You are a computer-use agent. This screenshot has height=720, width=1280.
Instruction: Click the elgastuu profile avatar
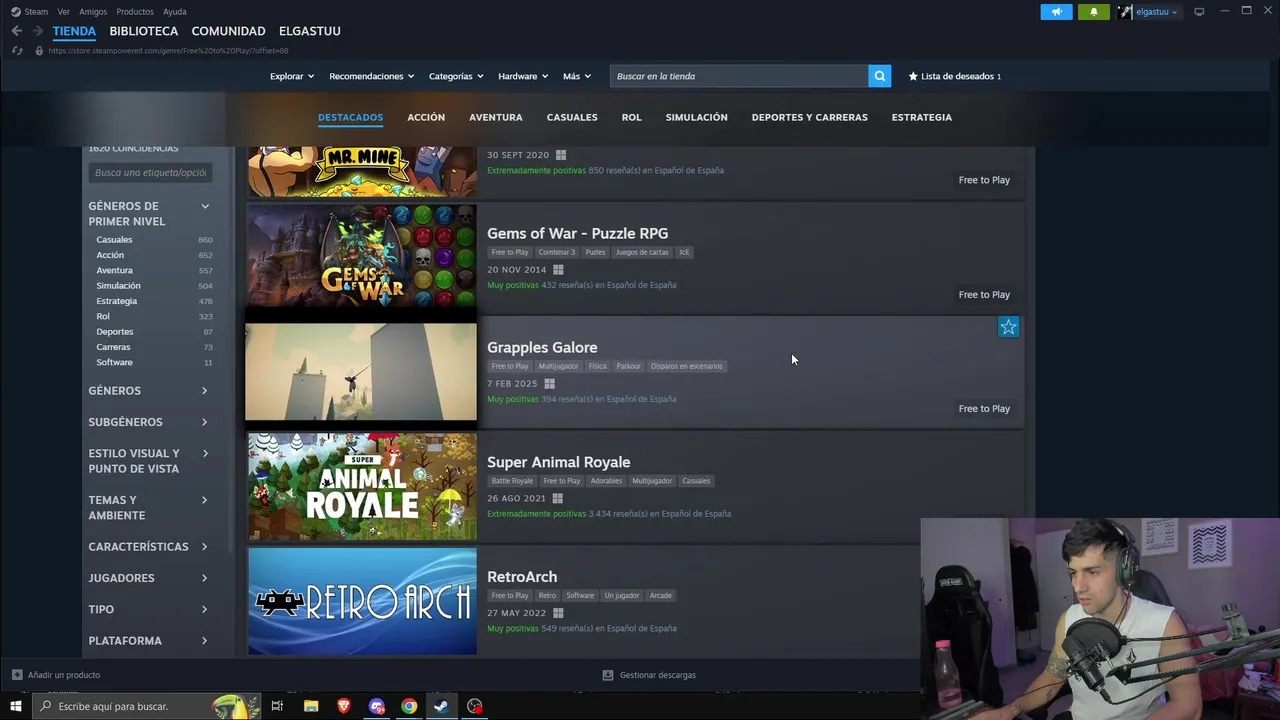pos(1125,12)
